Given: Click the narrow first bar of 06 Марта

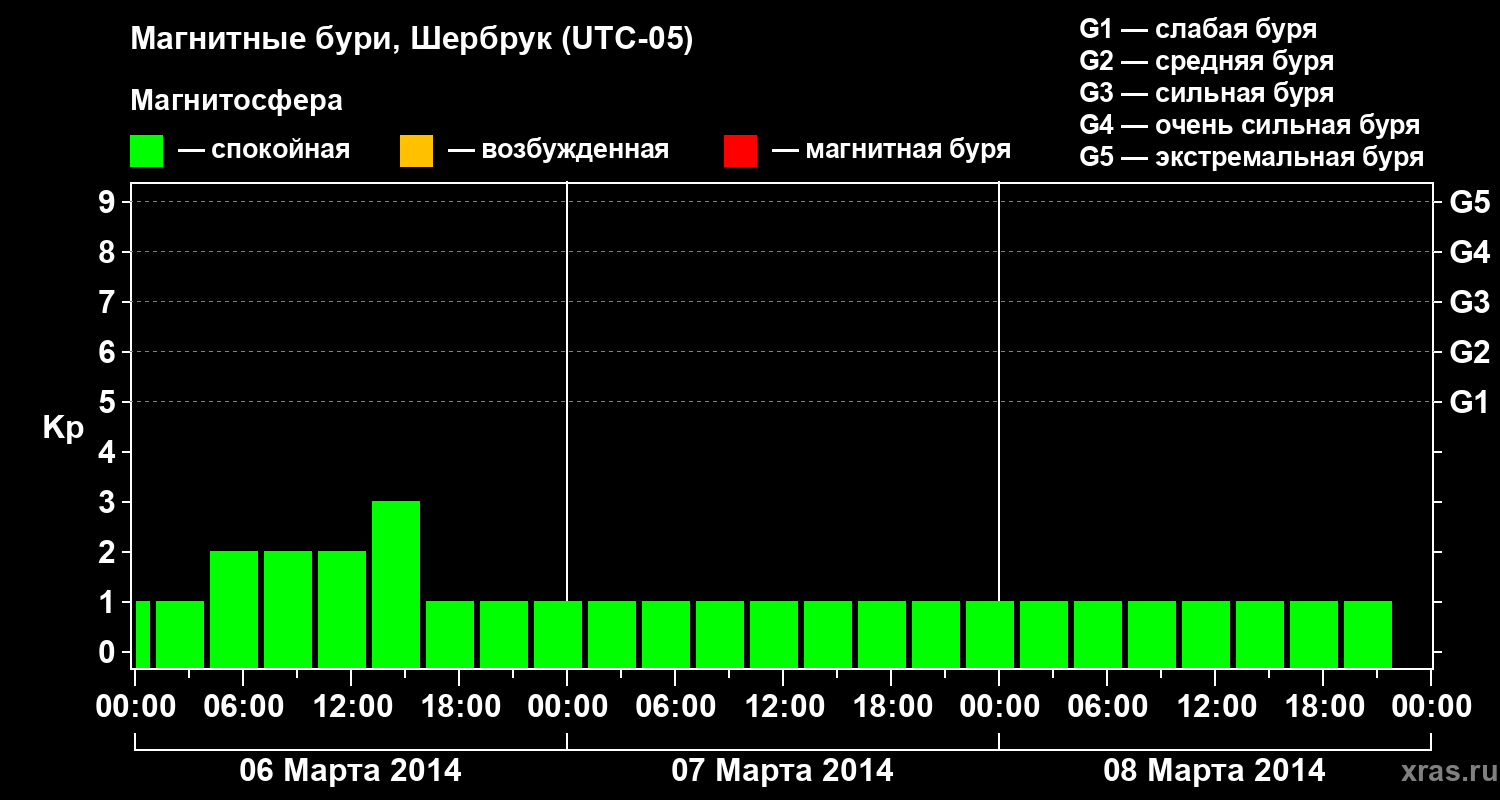Looking at the screenshot, I should coord(142,634).
